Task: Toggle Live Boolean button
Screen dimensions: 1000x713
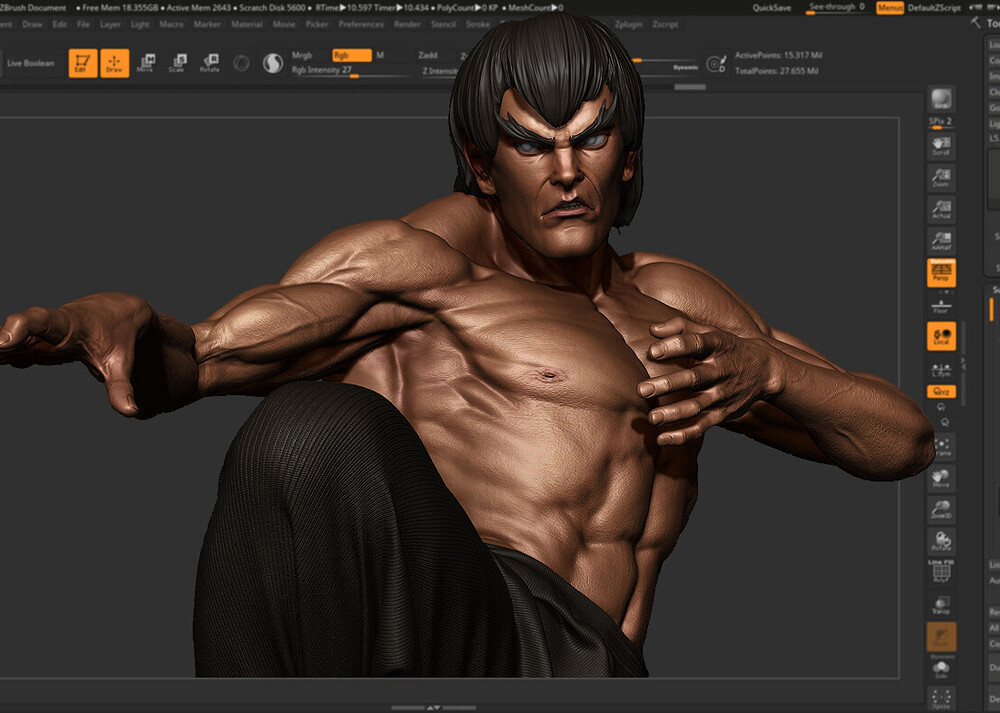Action: 31,63
